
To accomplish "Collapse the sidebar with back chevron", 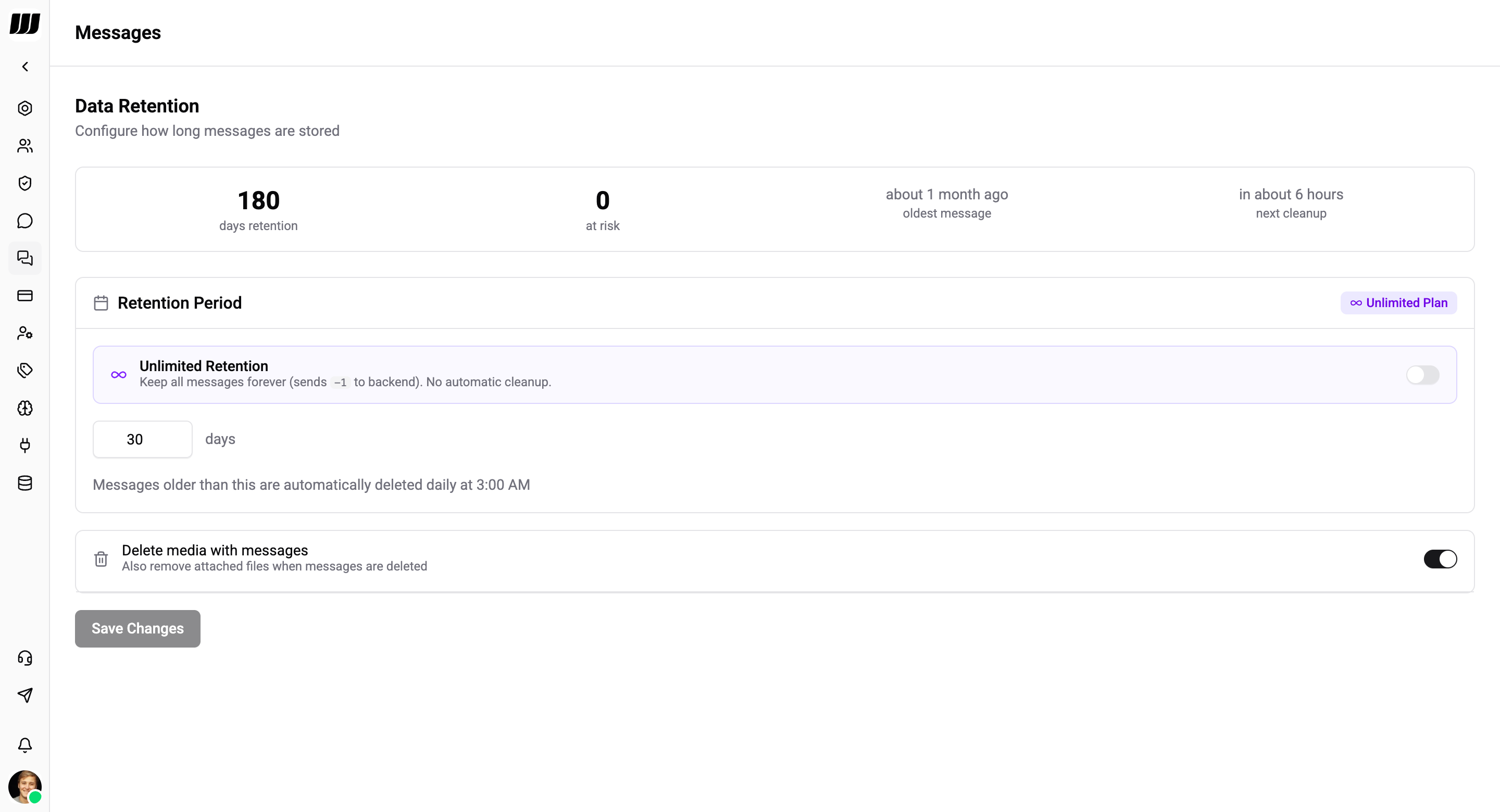I will click(25, 66).
